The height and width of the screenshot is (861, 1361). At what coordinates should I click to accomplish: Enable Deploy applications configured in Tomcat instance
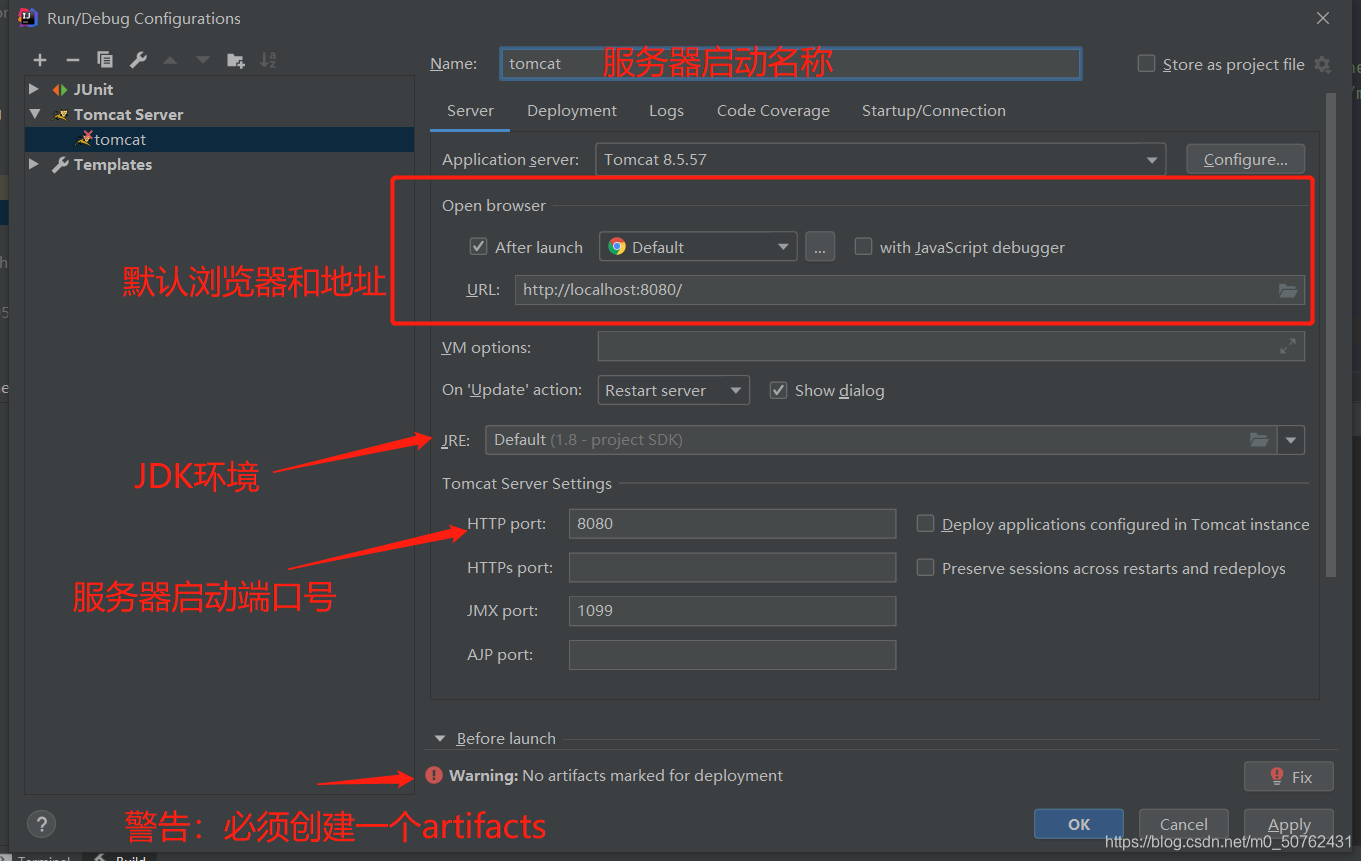click(x=925, y=524)
